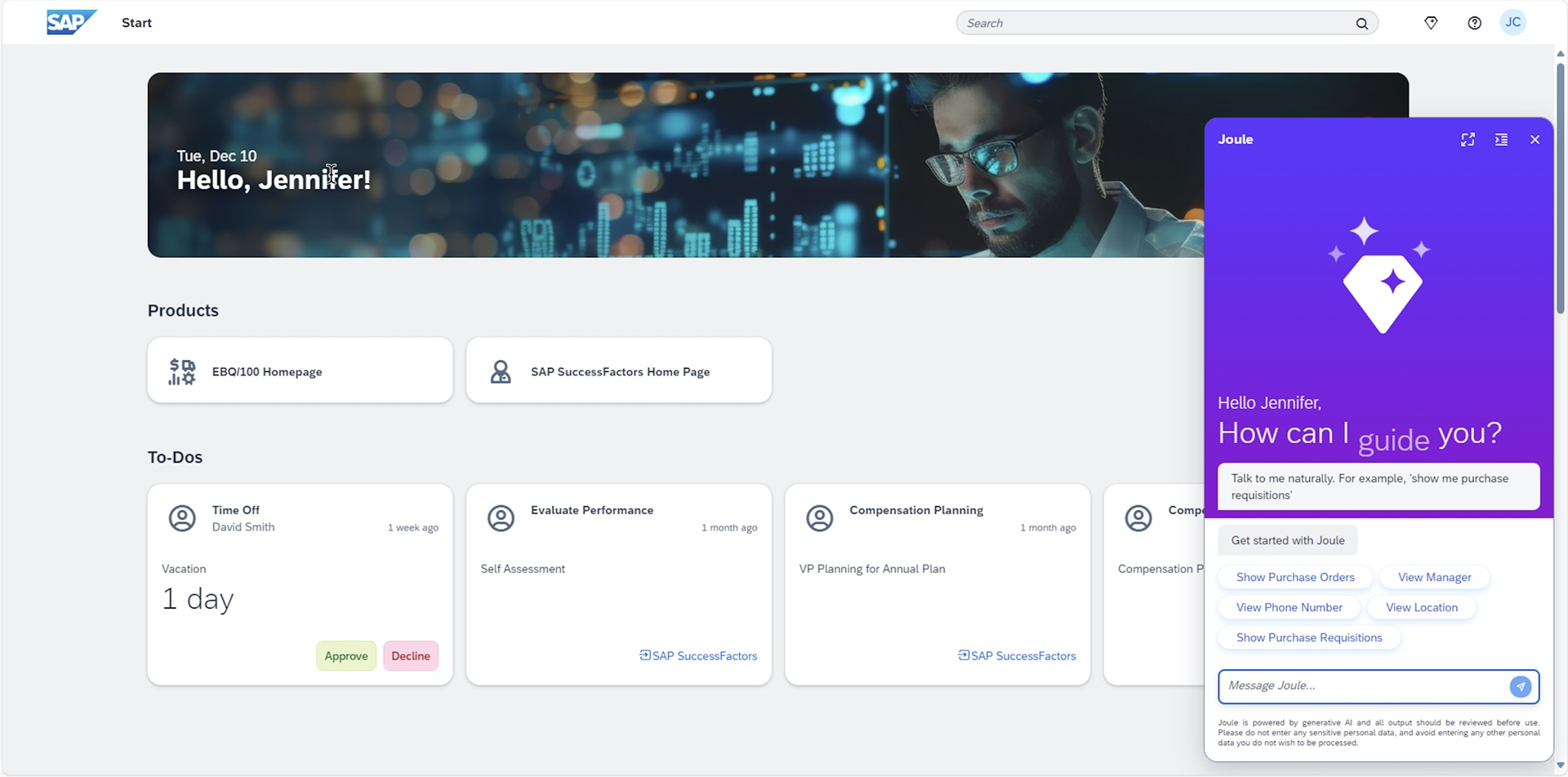1568x777 pixels.
Task: Click the VP Planning for Annual Plan text
Action: point(872,569)
